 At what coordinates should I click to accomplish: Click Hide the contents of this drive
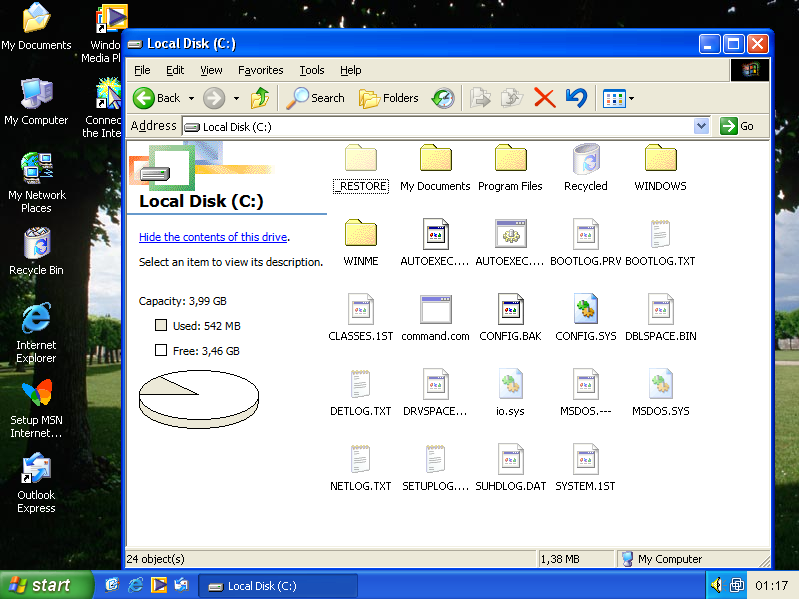pos(213,237)
